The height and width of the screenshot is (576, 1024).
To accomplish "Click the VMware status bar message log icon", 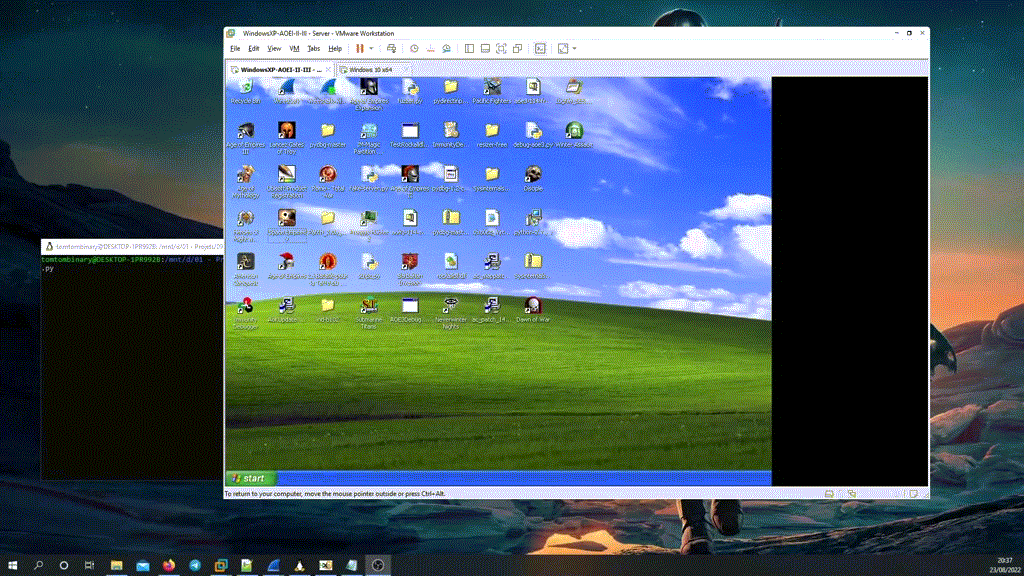I will click(x=914, y=494).
